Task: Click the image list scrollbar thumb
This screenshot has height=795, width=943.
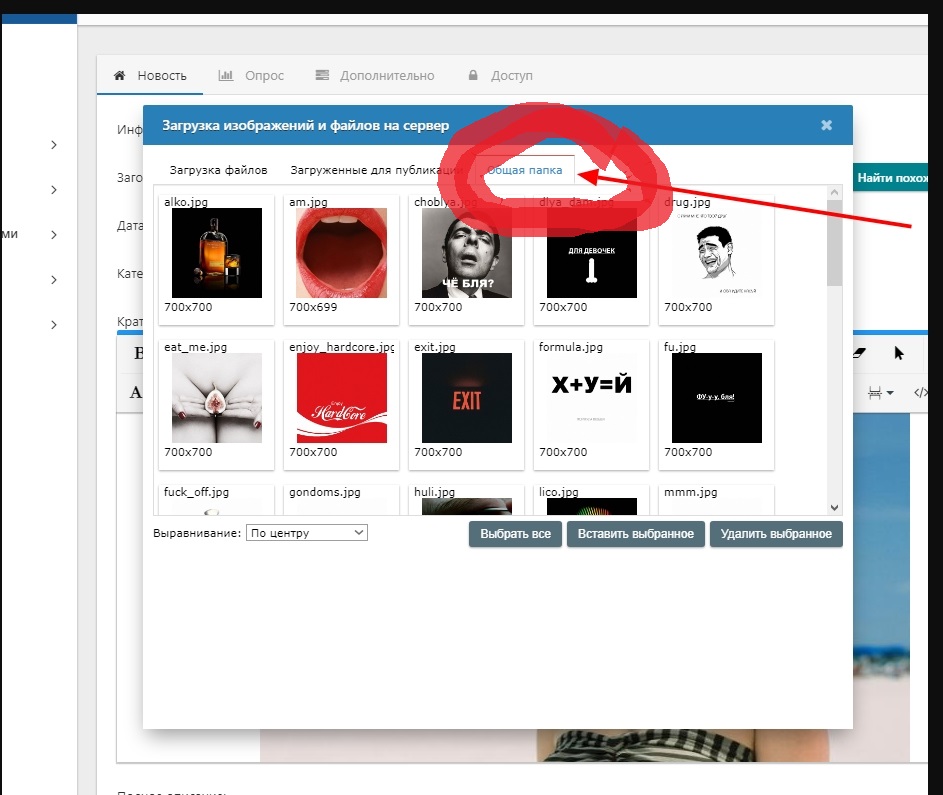Action: (834, 243)
